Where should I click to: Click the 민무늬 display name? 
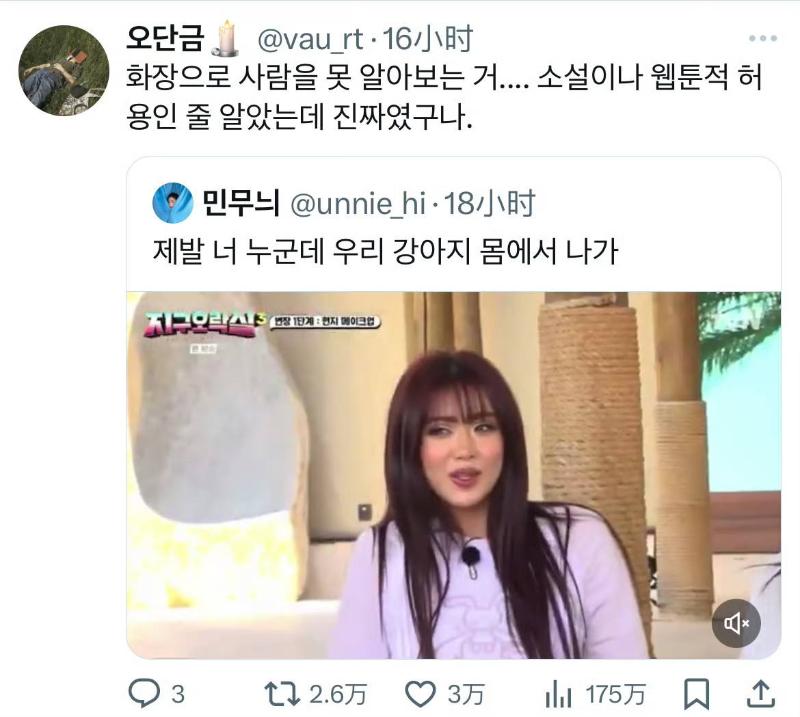tap(241, 203)
